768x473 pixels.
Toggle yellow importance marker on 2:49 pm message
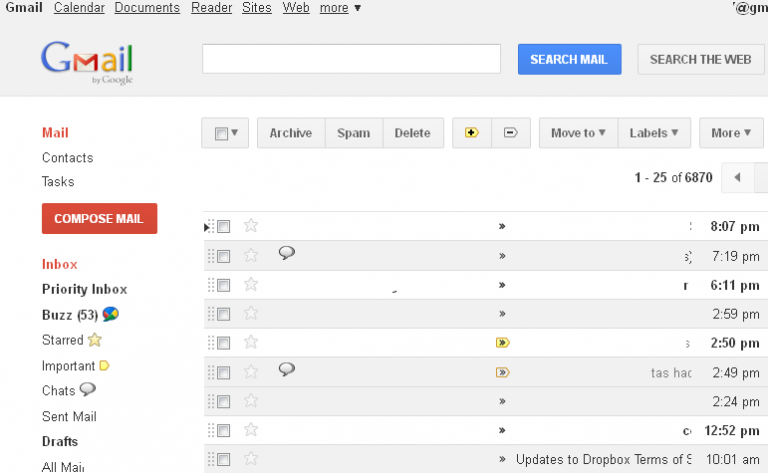pos(503,373)
